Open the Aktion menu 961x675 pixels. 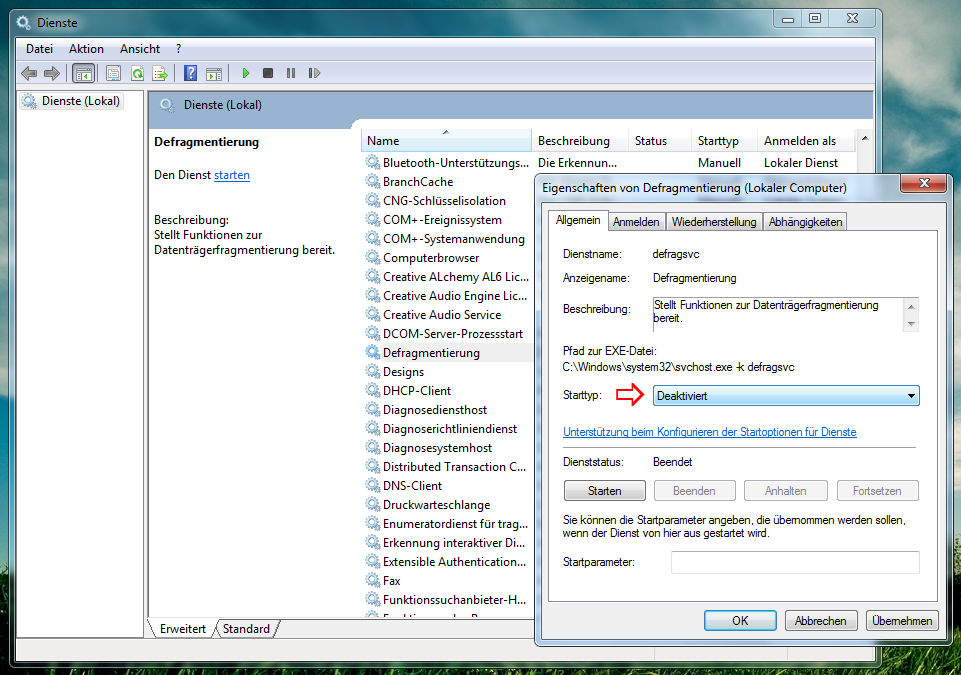point(86,49)
